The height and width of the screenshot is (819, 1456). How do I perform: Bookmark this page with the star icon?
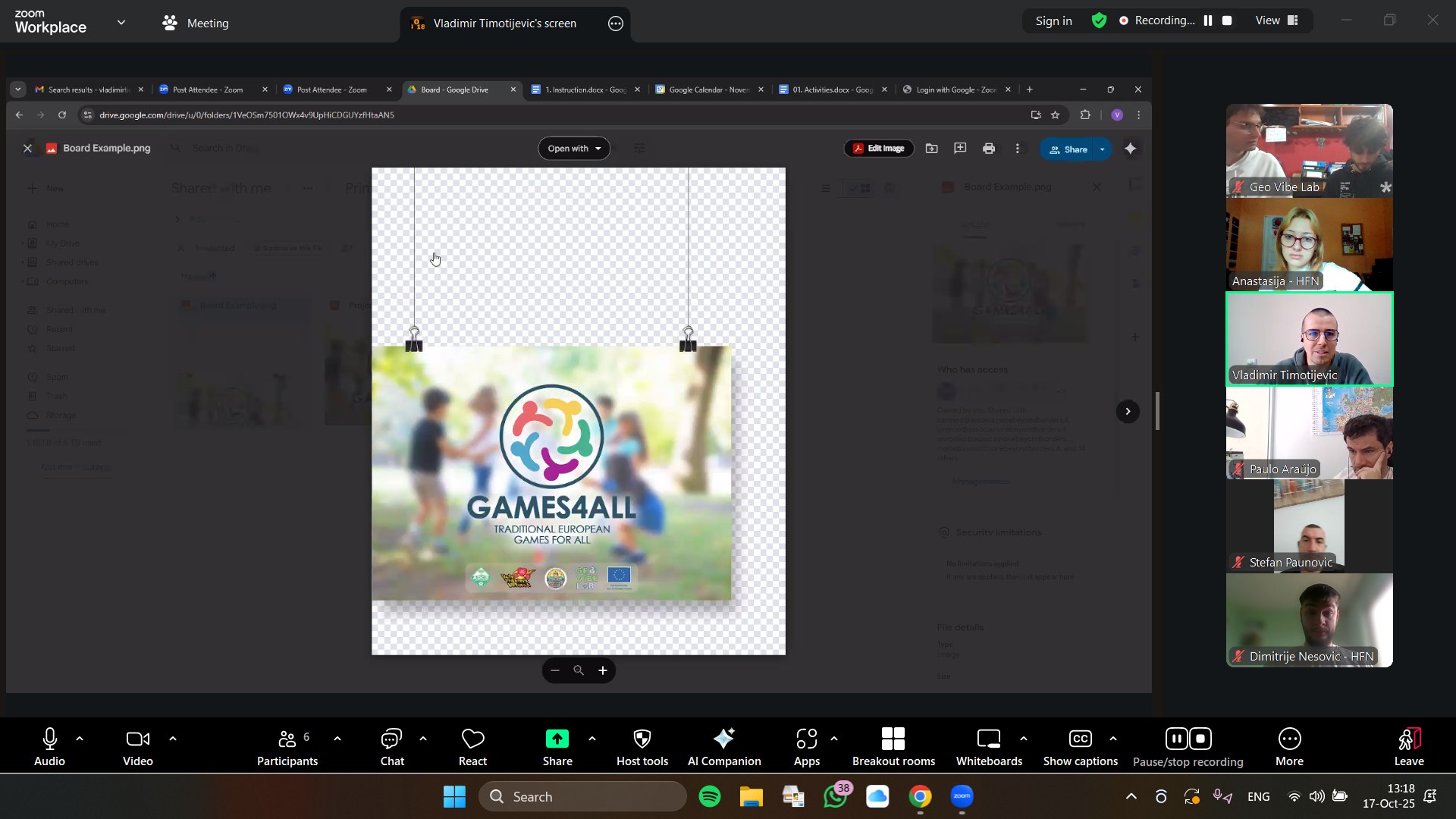pos(1055,115)
